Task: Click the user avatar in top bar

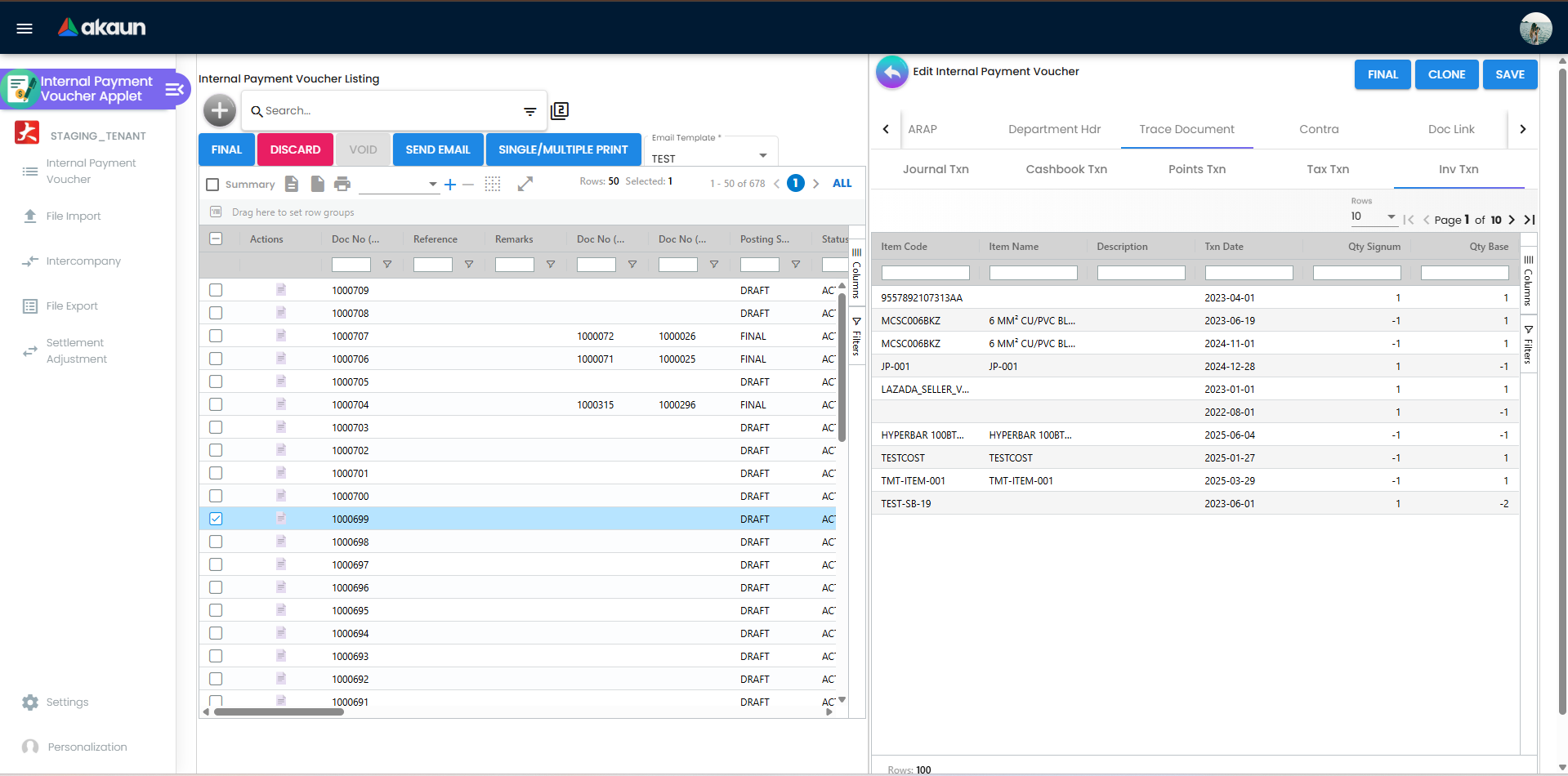Action: (1535, 29)
